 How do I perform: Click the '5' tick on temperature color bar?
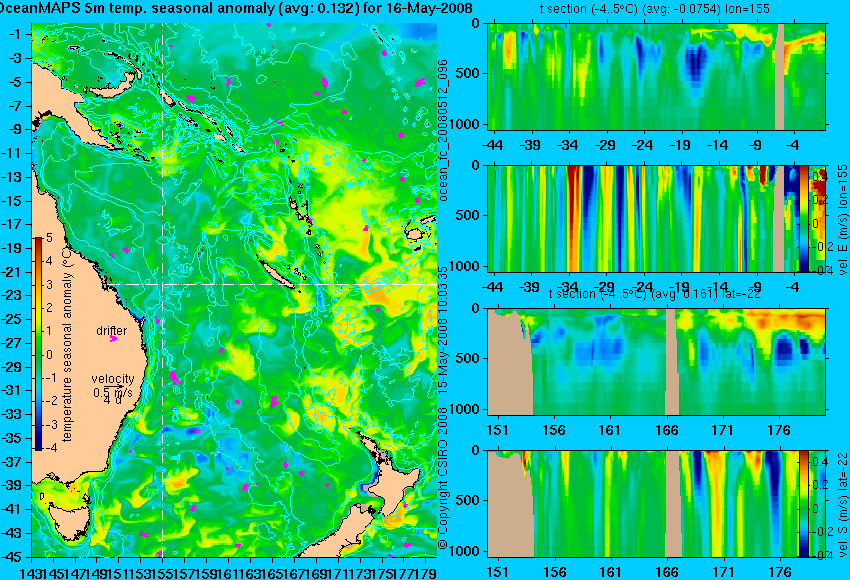pos(49,237)
